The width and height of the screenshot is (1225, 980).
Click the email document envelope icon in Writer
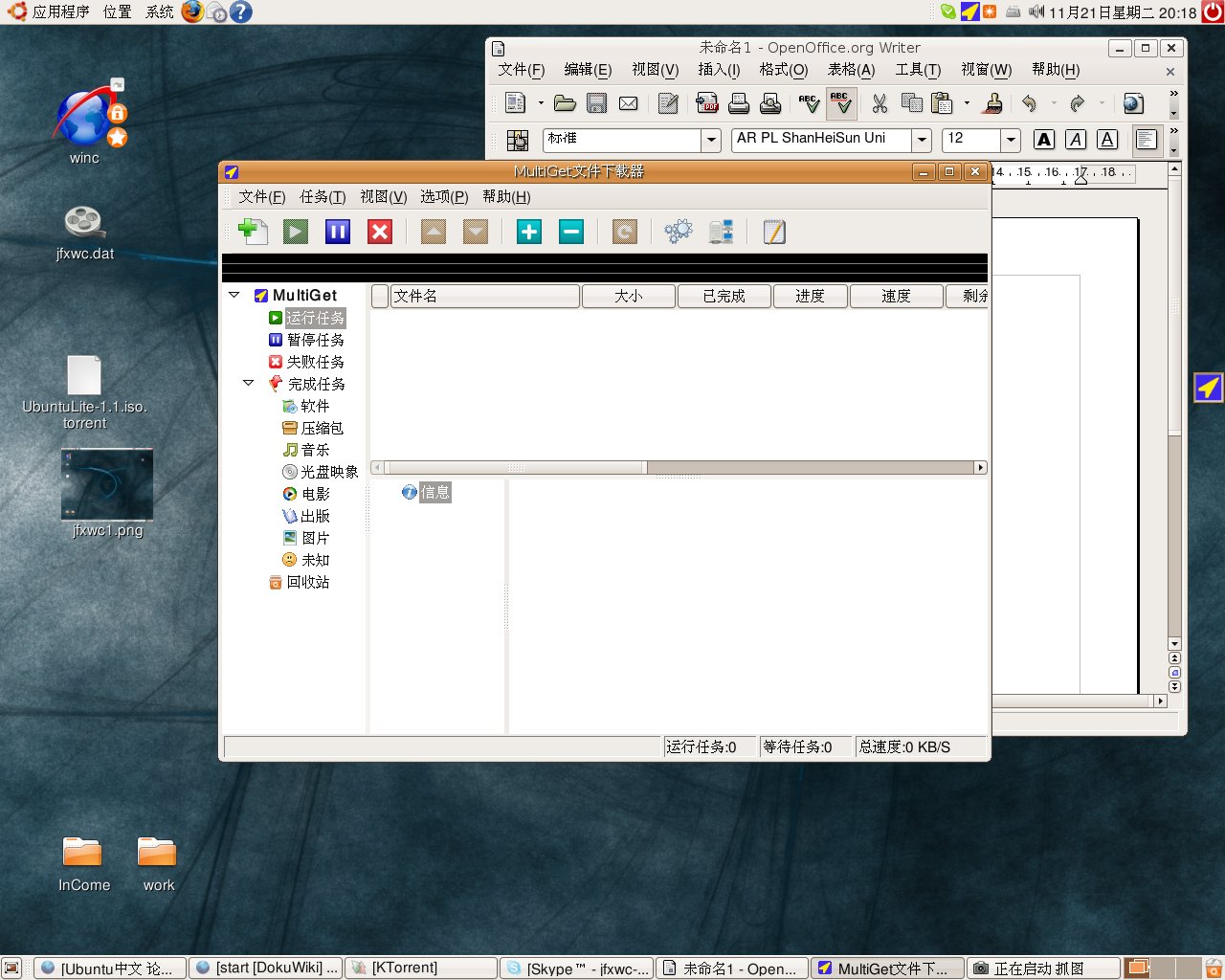pos(628,103)
